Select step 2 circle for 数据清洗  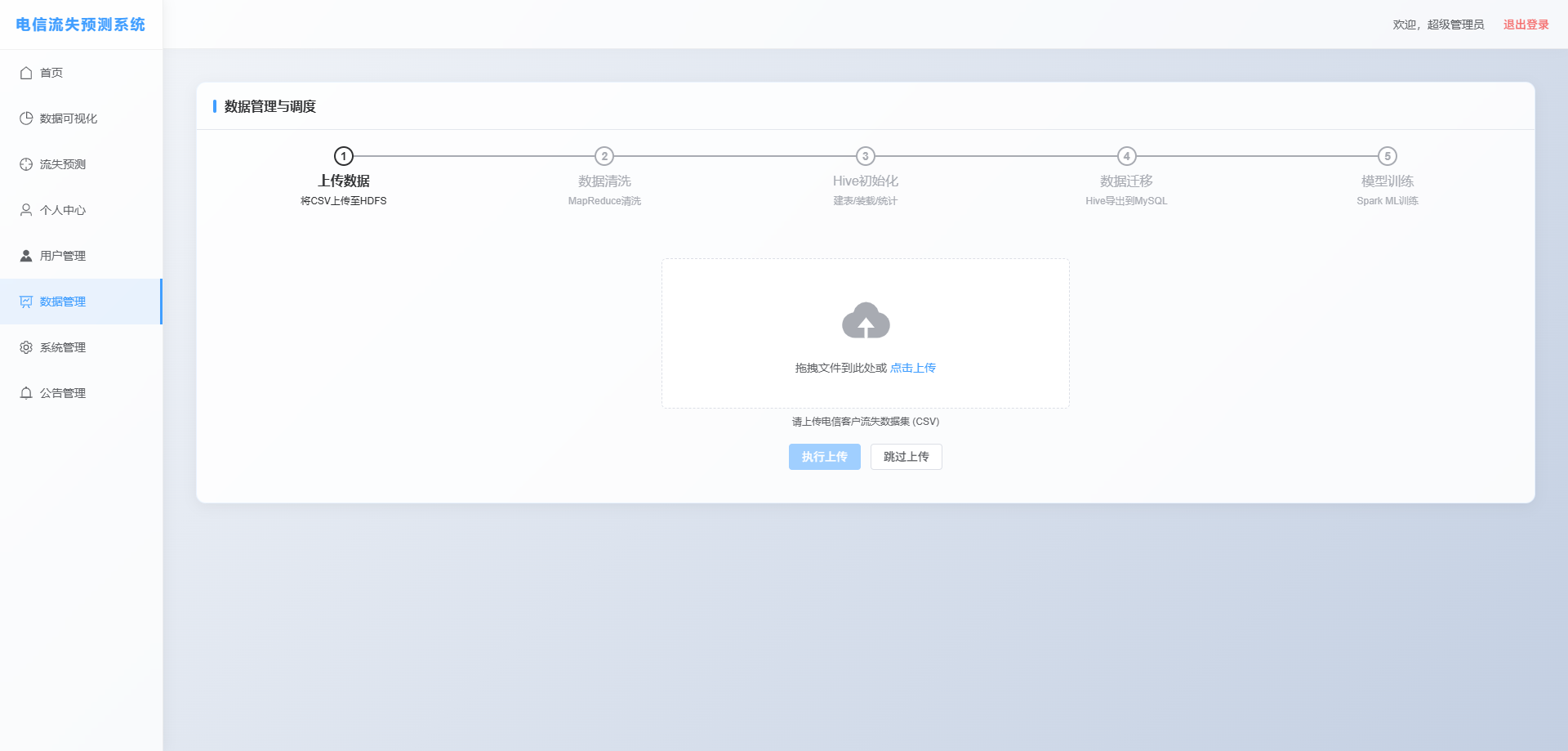(604, 156)
